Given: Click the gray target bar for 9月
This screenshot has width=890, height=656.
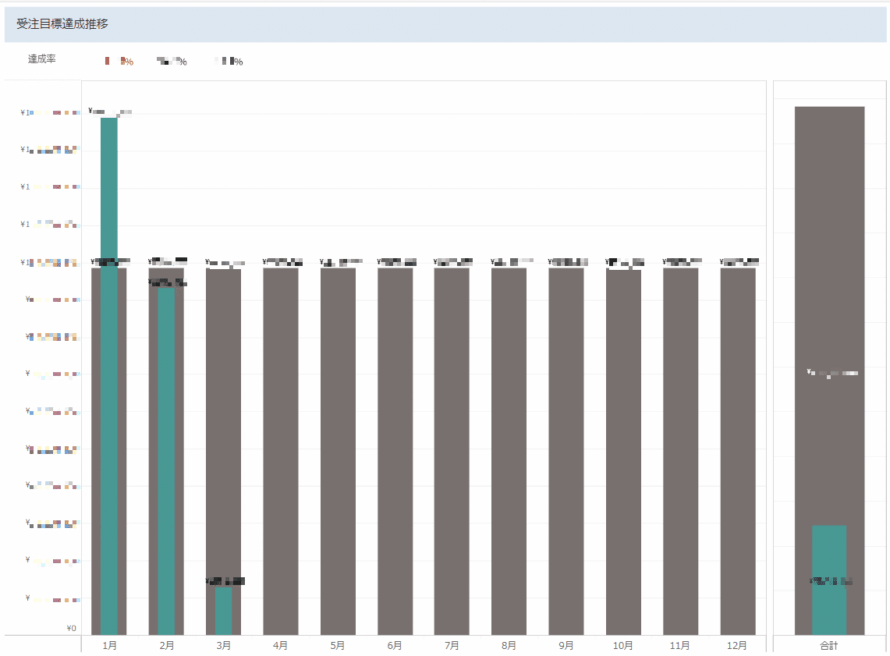Looking at the screenshot, I should coord(566,450).
